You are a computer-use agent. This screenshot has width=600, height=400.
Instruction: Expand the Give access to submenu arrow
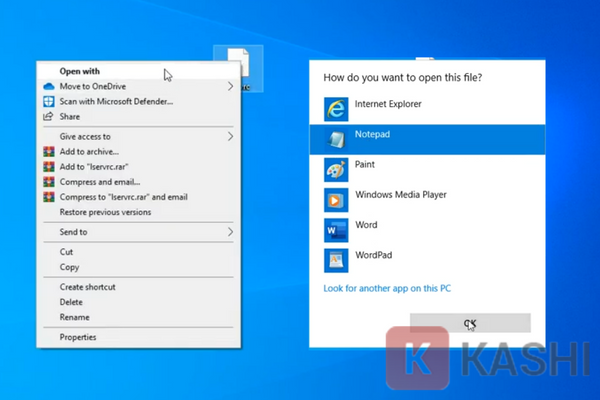pos(231,136)
